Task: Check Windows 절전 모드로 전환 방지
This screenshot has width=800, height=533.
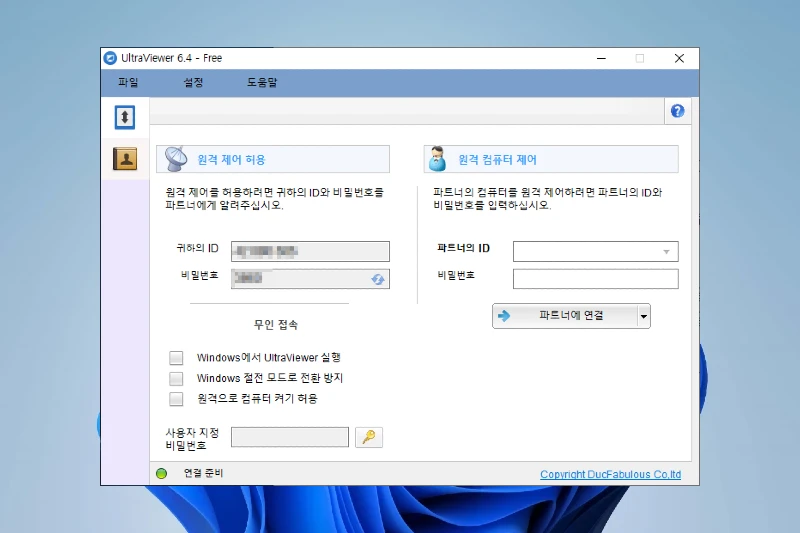Action: point(176,378)
